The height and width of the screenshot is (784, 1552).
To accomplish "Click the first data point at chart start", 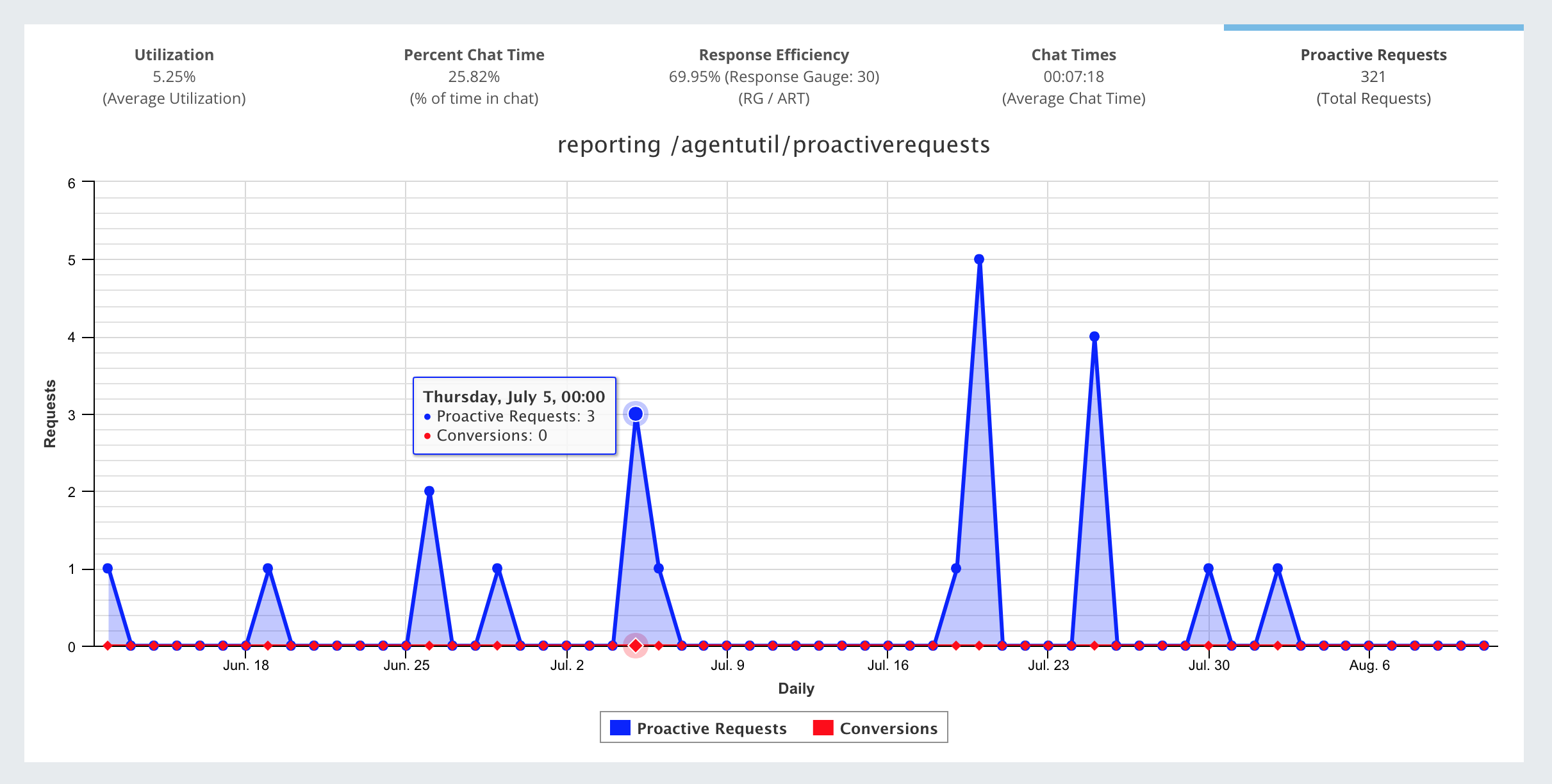I will pos(108,569).
